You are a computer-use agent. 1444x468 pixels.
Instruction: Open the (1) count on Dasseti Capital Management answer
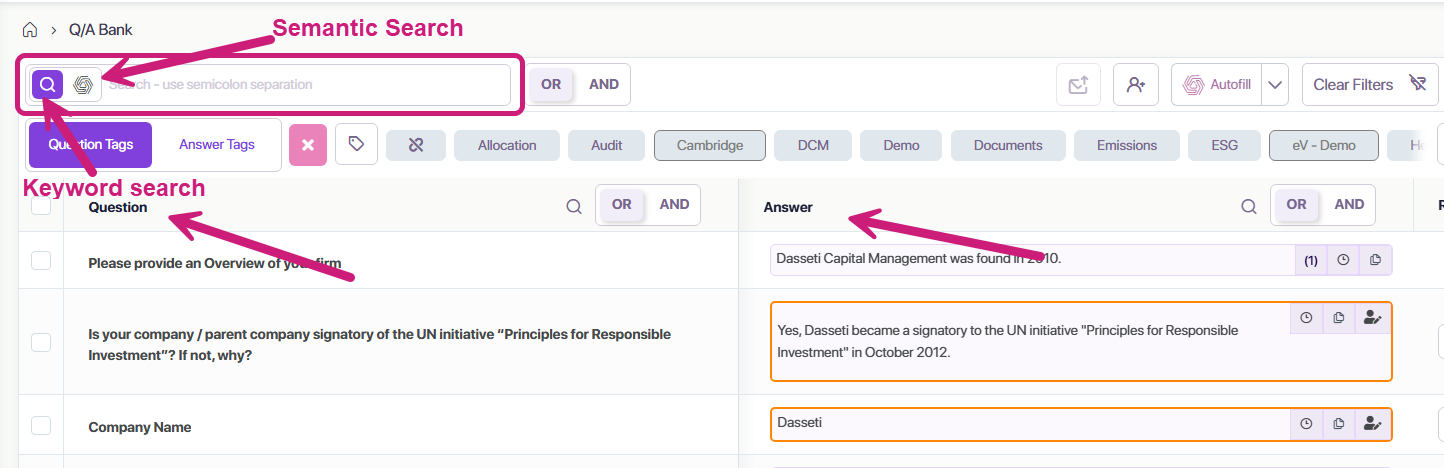click(x=1311, y=260)
